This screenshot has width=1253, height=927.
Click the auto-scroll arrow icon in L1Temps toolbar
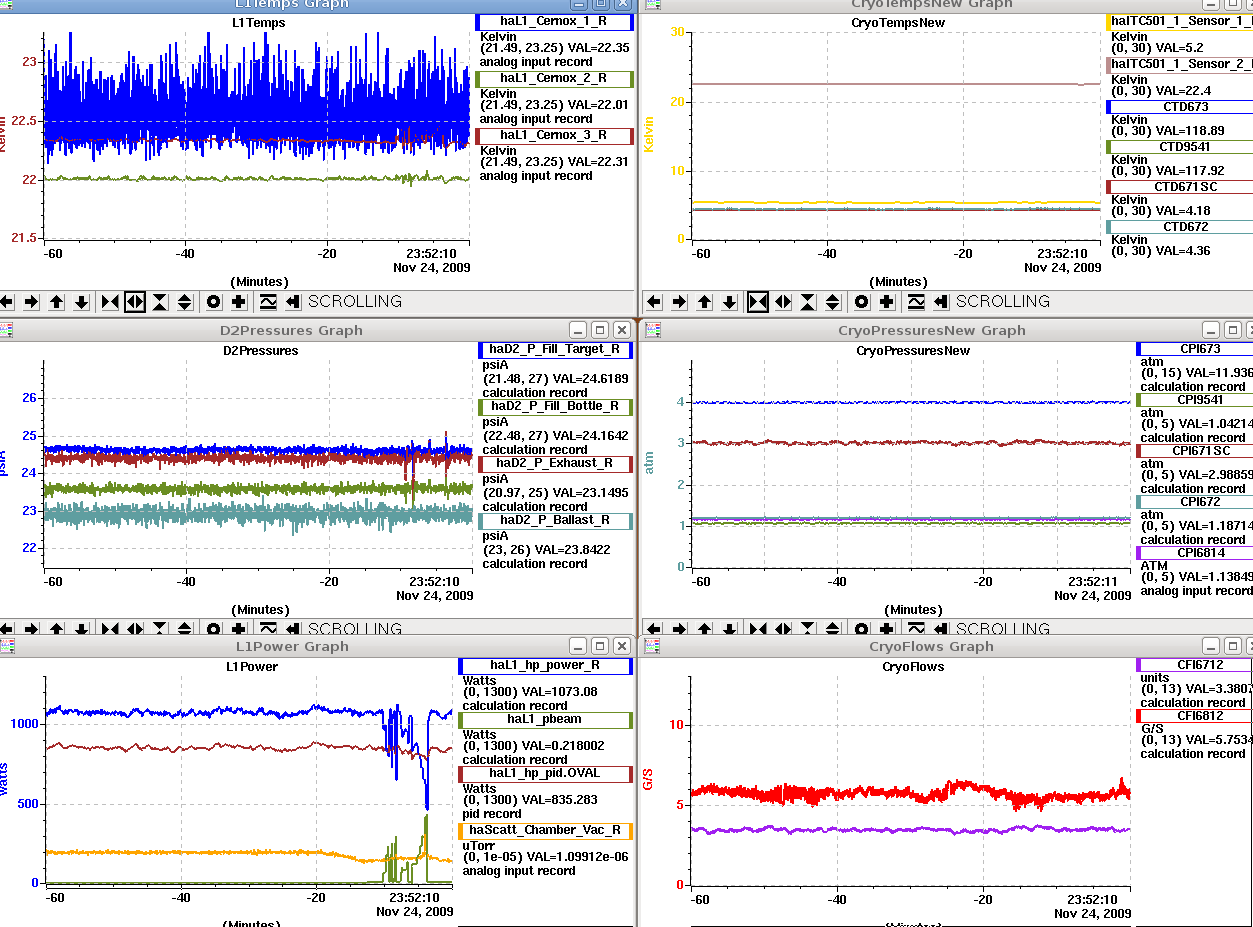pyautogui.click(x=293, y=301)
